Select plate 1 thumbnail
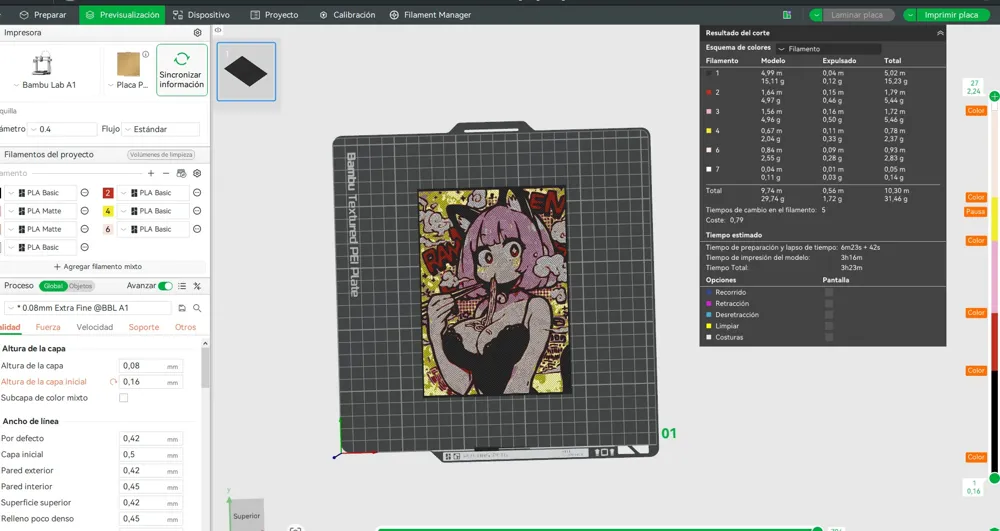The height and width of the screenshot is (531, 1000). pos(246,71)
